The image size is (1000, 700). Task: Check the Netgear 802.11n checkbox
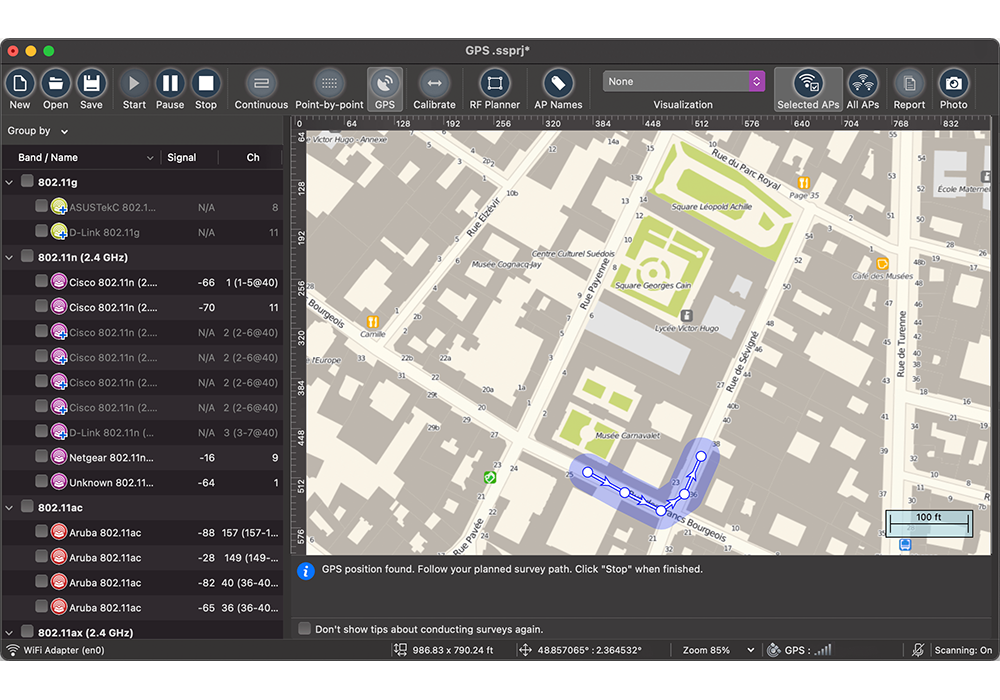(41, 456)
